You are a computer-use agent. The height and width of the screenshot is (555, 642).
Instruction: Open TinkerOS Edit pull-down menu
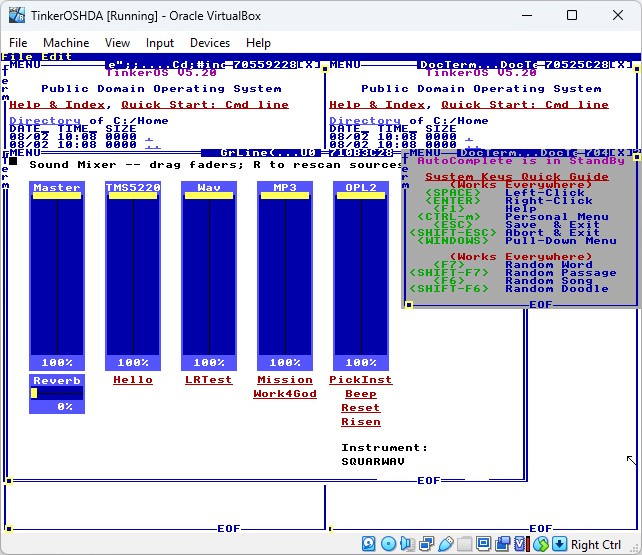point(57,56)
